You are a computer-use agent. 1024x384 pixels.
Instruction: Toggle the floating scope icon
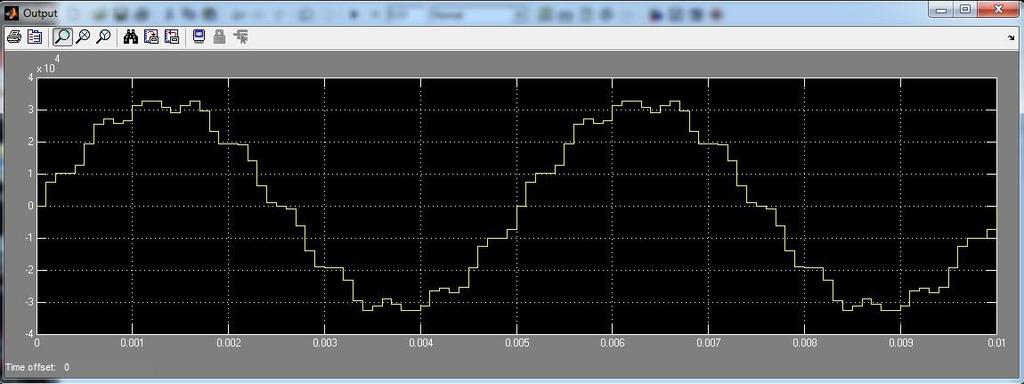click(199, 37)
